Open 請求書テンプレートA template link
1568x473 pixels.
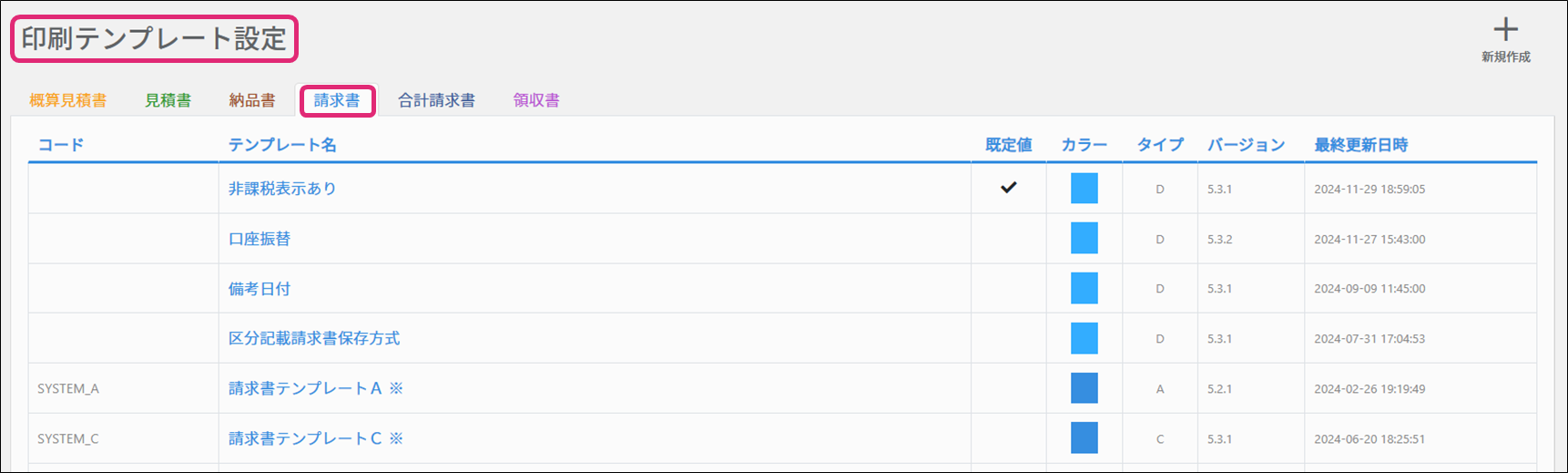(316, 388)
